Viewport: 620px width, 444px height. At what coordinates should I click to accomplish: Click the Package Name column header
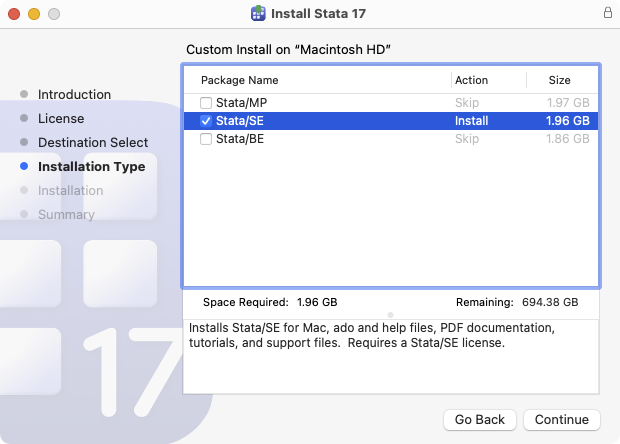(240, 80)
